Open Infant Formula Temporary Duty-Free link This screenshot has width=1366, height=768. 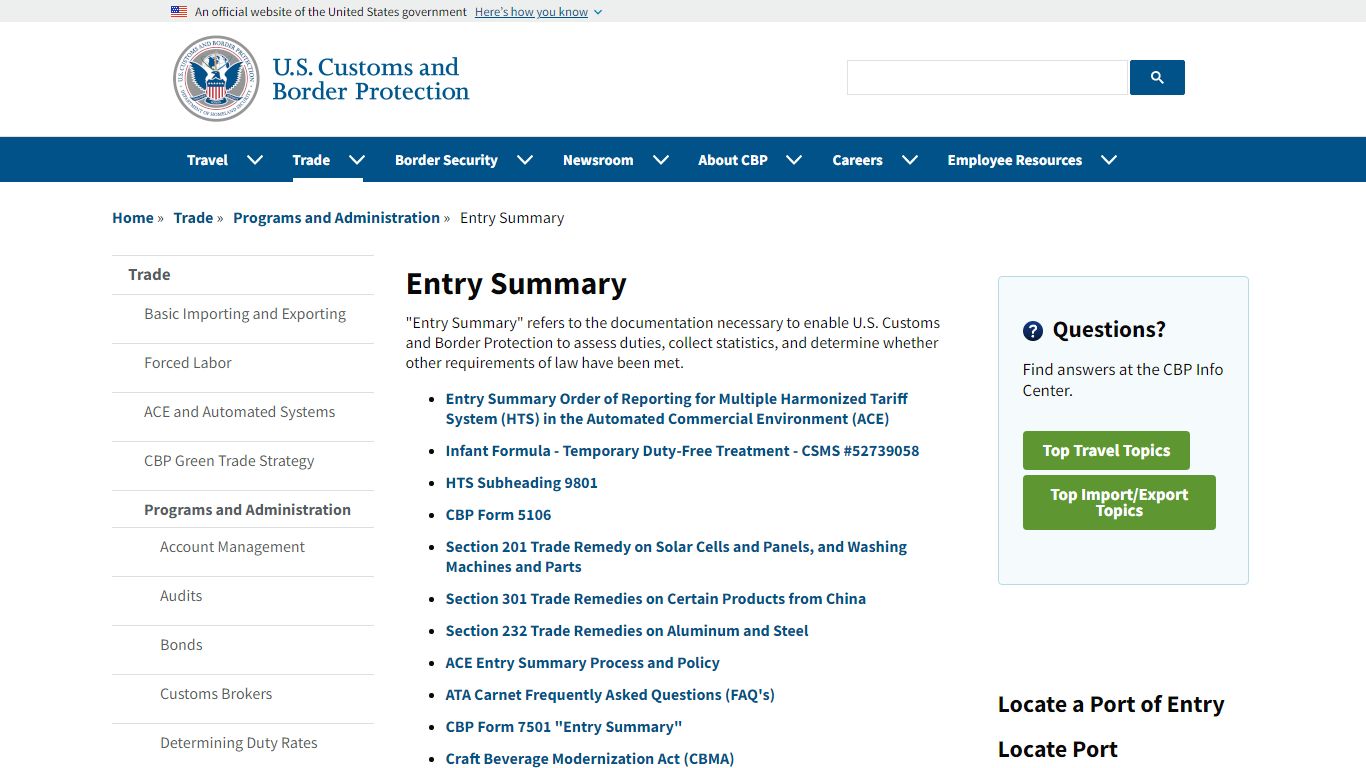682,451
